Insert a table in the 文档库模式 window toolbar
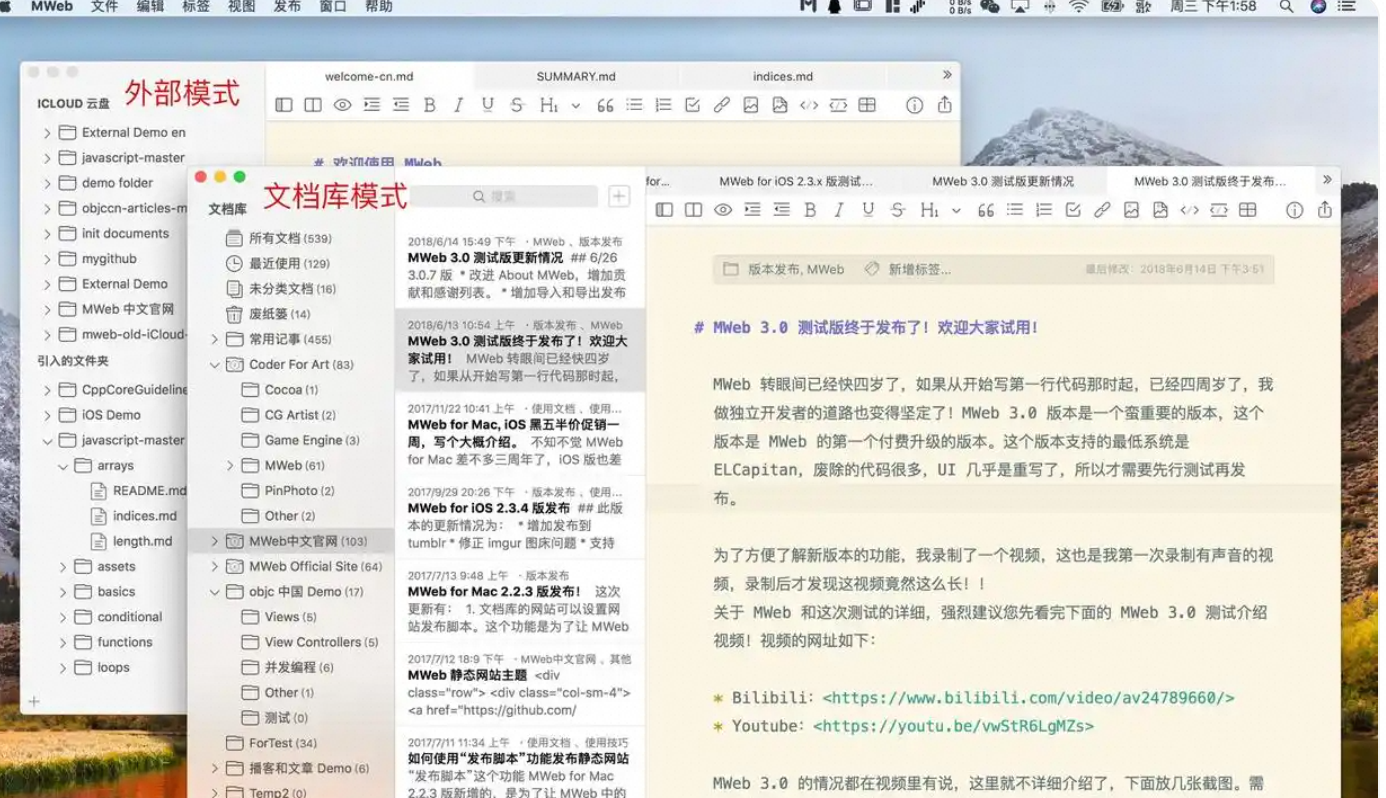Screen dimensions: 1386x798 tap(1248, 210)
